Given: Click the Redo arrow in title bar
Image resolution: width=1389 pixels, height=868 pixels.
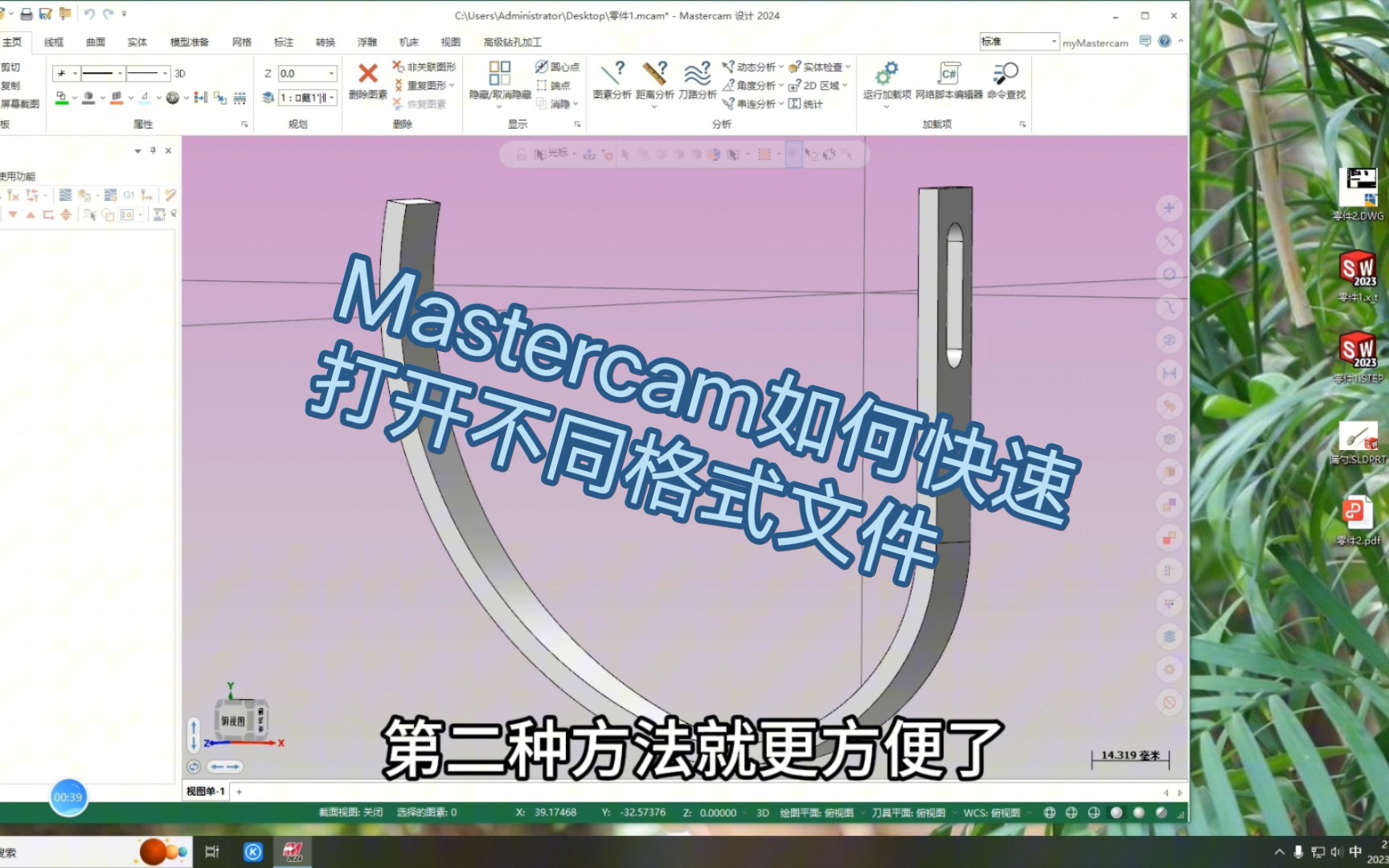Looking at the screenshot, I should 108,14.
